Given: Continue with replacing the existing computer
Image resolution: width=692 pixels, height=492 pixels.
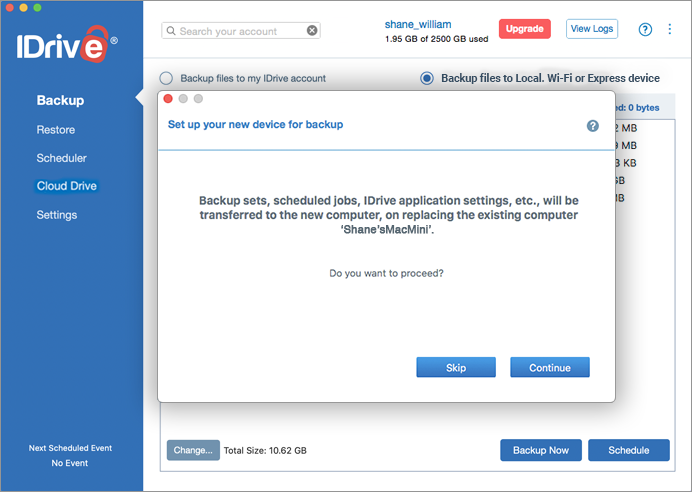Looking at the screenshot, I should 550,368.
